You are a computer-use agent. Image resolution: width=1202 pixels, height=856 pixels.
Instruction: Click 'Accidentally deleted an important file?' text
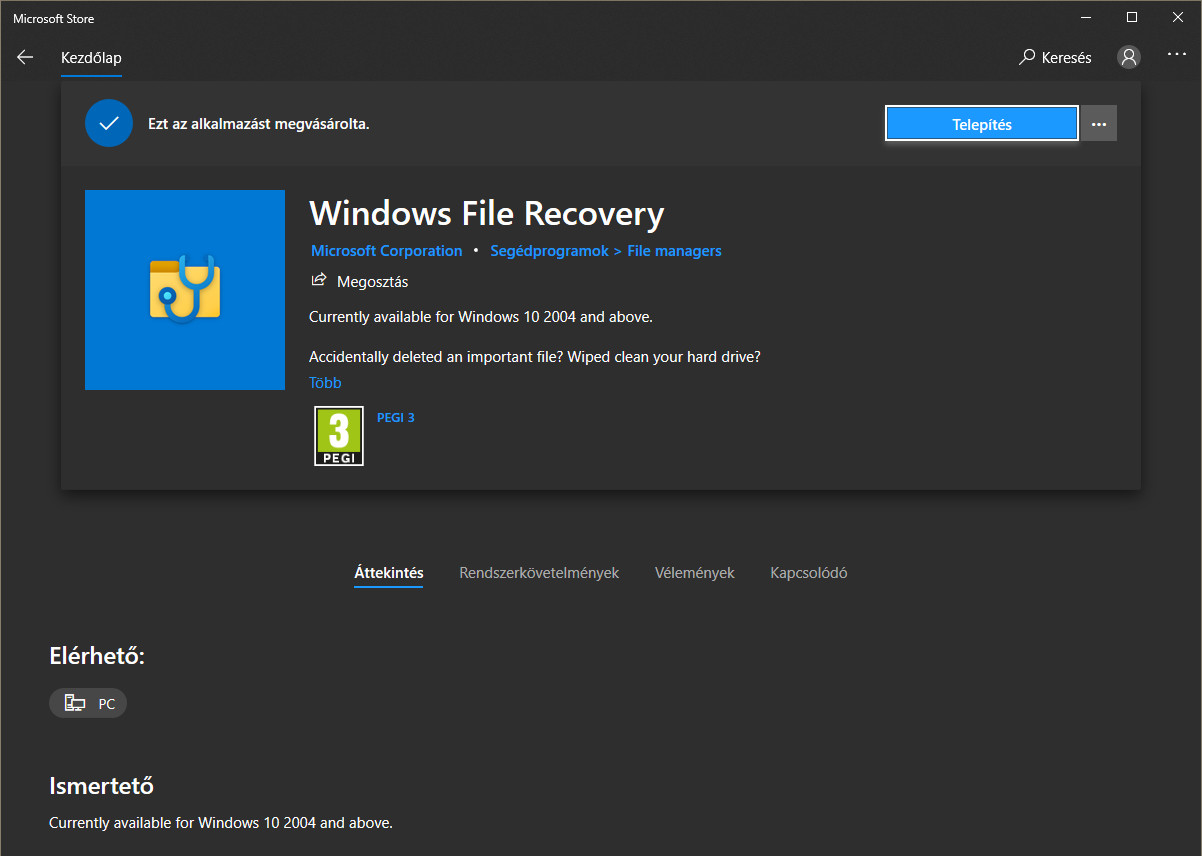click(x=436, y=357)
